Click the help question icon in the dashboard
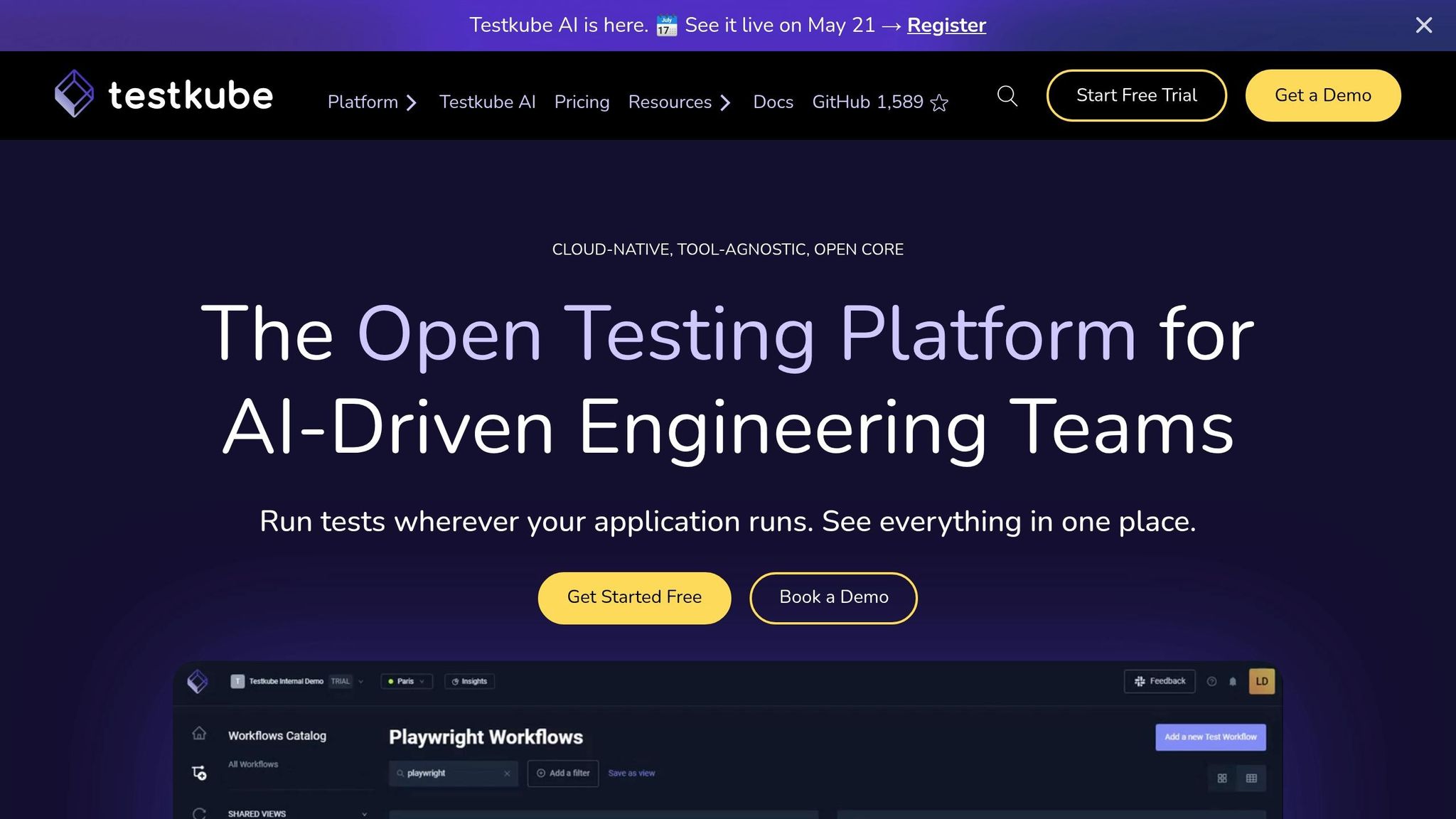 pyautogui.click(x=1211, y=681)
